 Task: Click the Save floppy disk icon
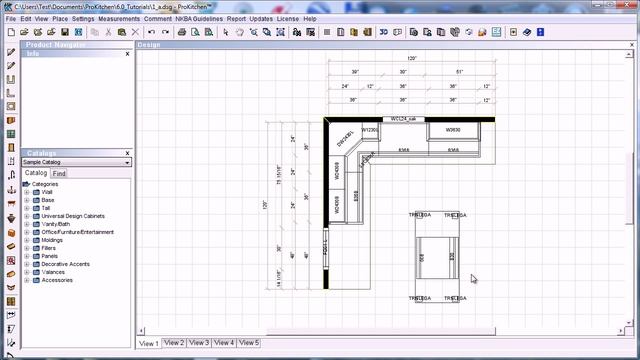[65, 32]
